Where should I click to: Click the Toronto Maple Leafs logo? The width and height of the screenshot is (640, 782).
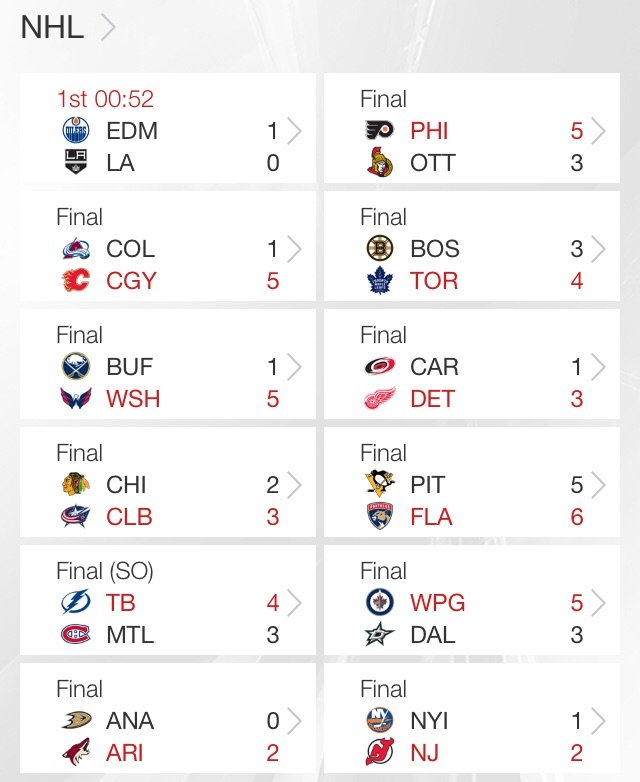pos(380,280)
